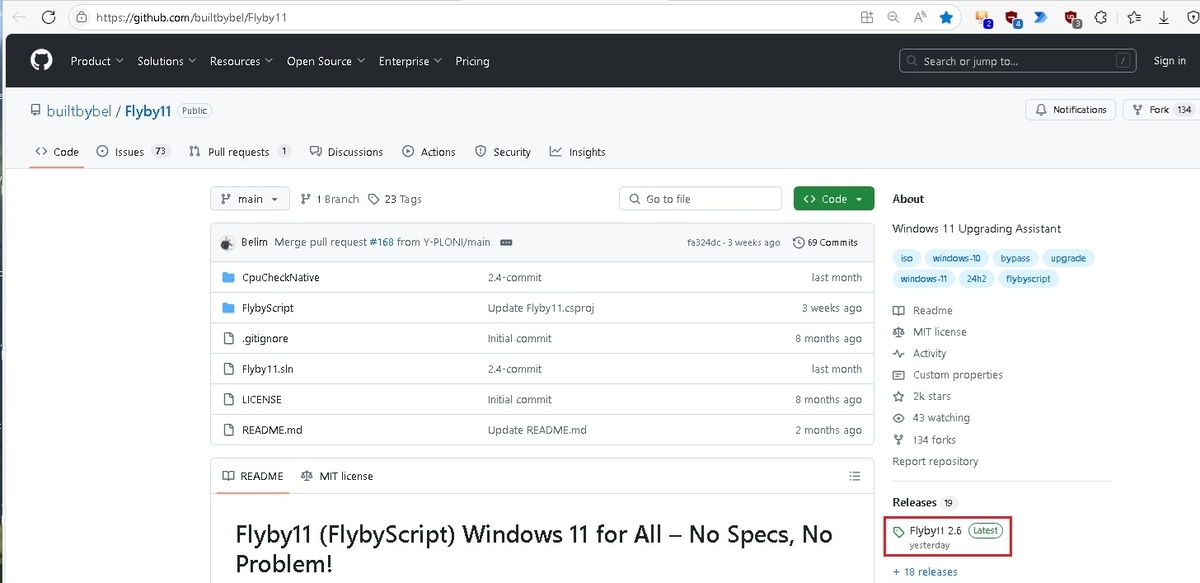The image size is (1200, 583).
Task: Reload the page with the refresh icon
Action: pos(48,17)
